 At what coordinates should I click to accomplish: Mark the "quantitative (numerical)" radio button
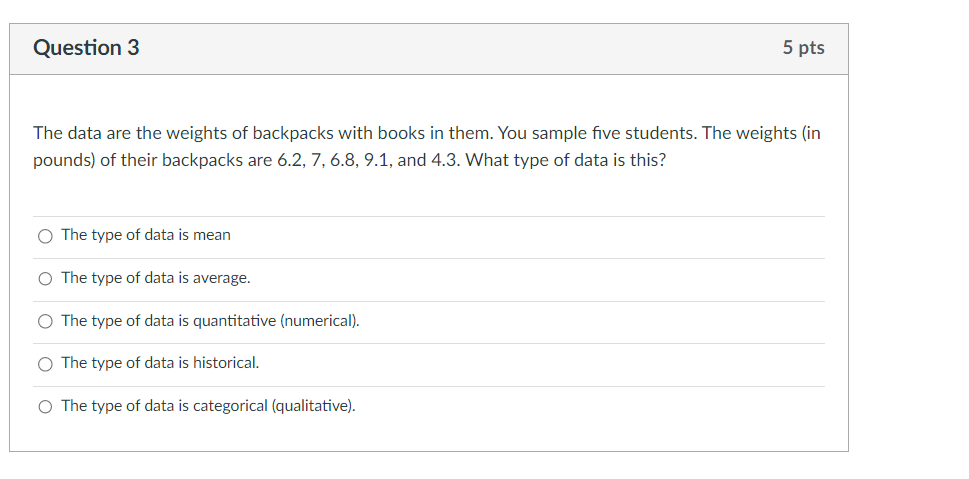point(45,321)
